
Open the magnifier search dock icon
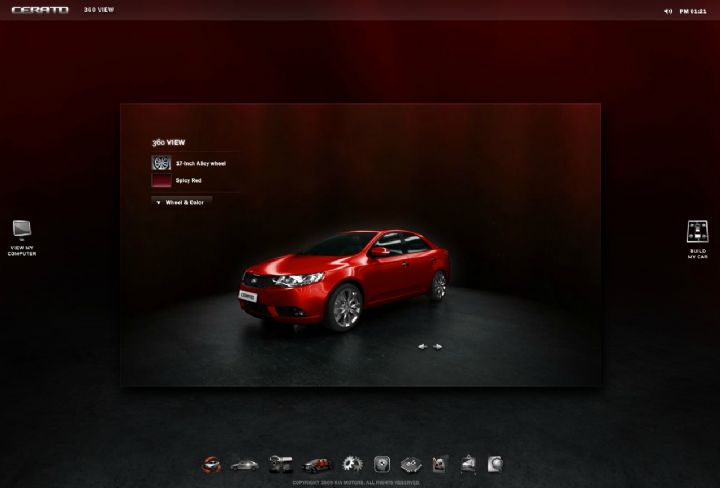coord(495,464)
